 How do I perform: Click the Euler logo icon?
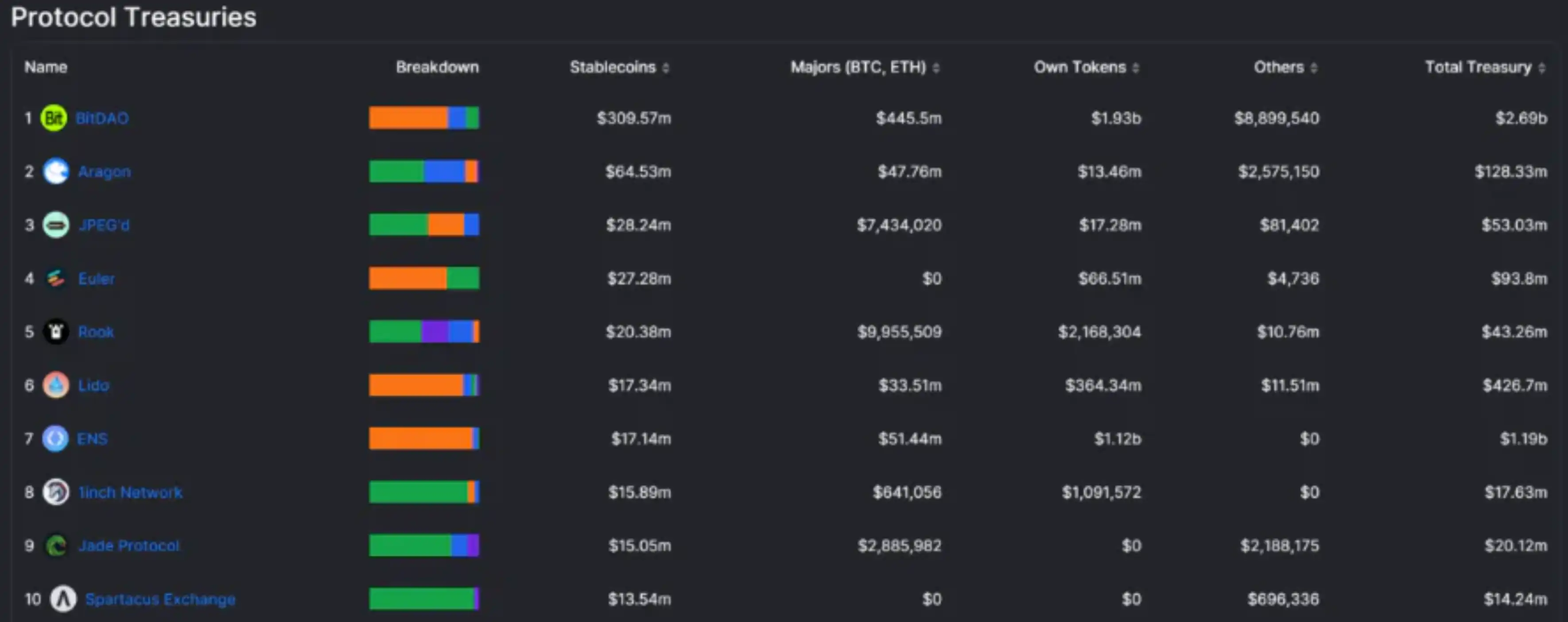tap(55, 279)
